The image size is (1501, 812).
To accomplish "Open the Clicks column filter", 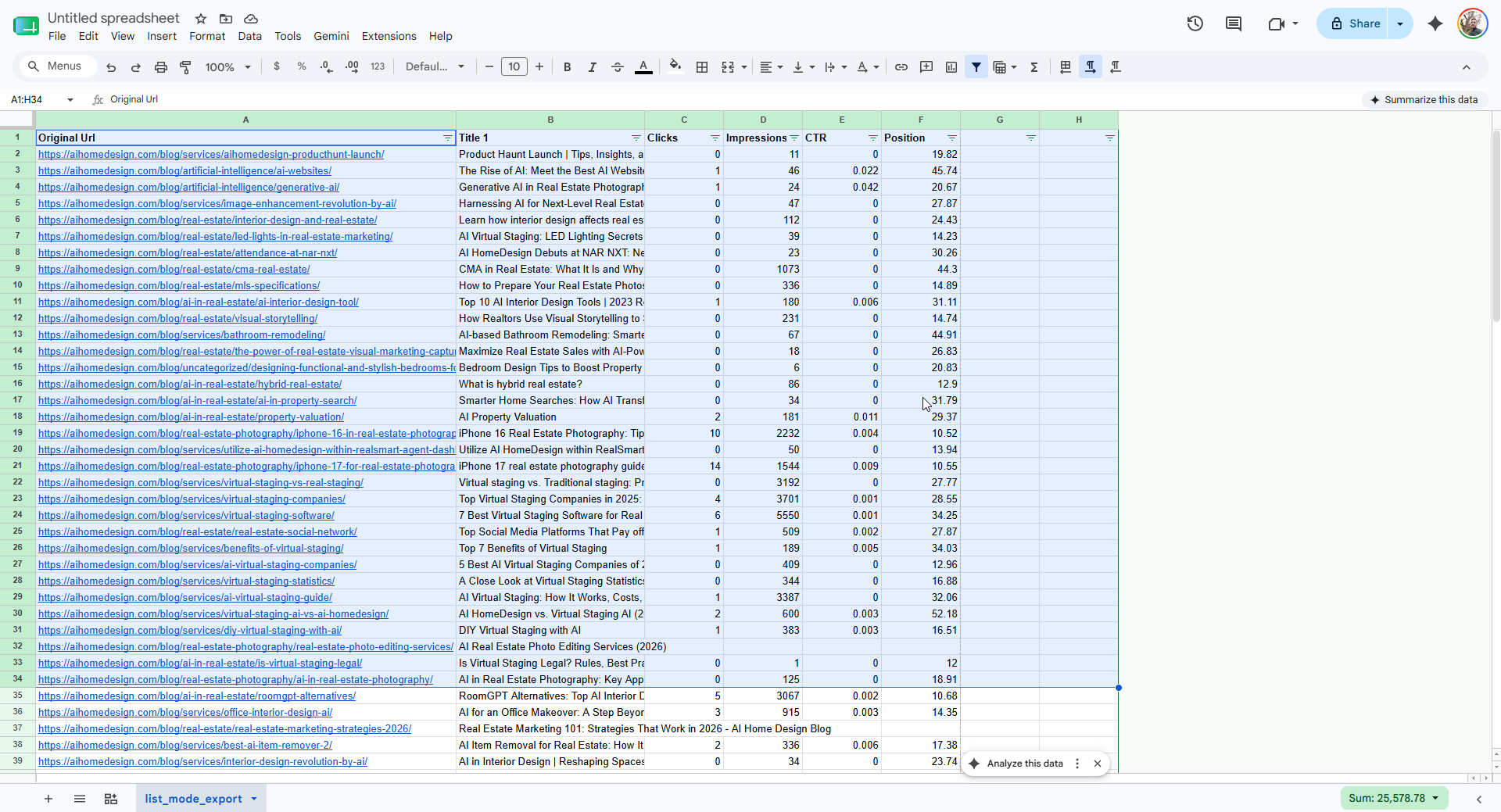I will (x=715, y=138).
